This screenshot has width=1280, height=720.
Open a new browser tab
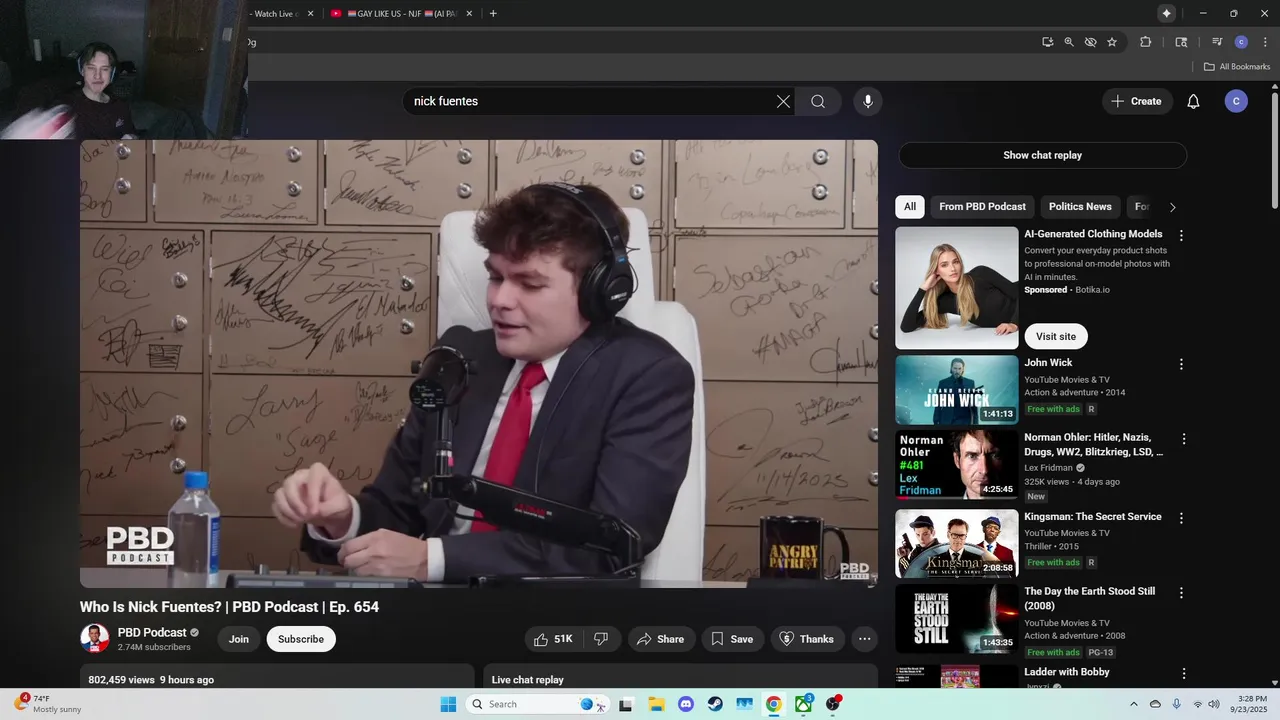[493, 13]
